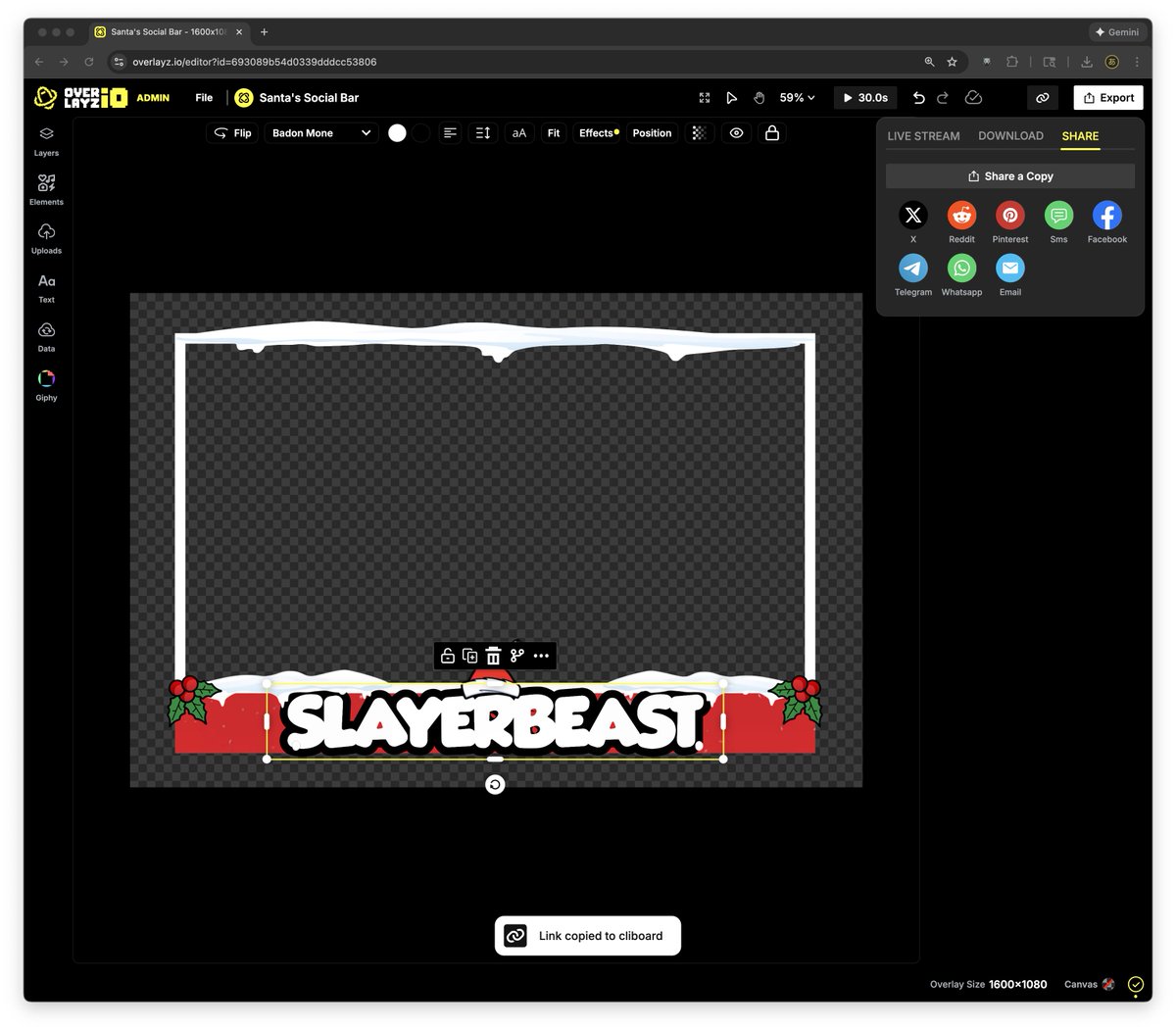Toggle the lock in the text toolbar
1176x1031 pixels.
tap(772, 133)
